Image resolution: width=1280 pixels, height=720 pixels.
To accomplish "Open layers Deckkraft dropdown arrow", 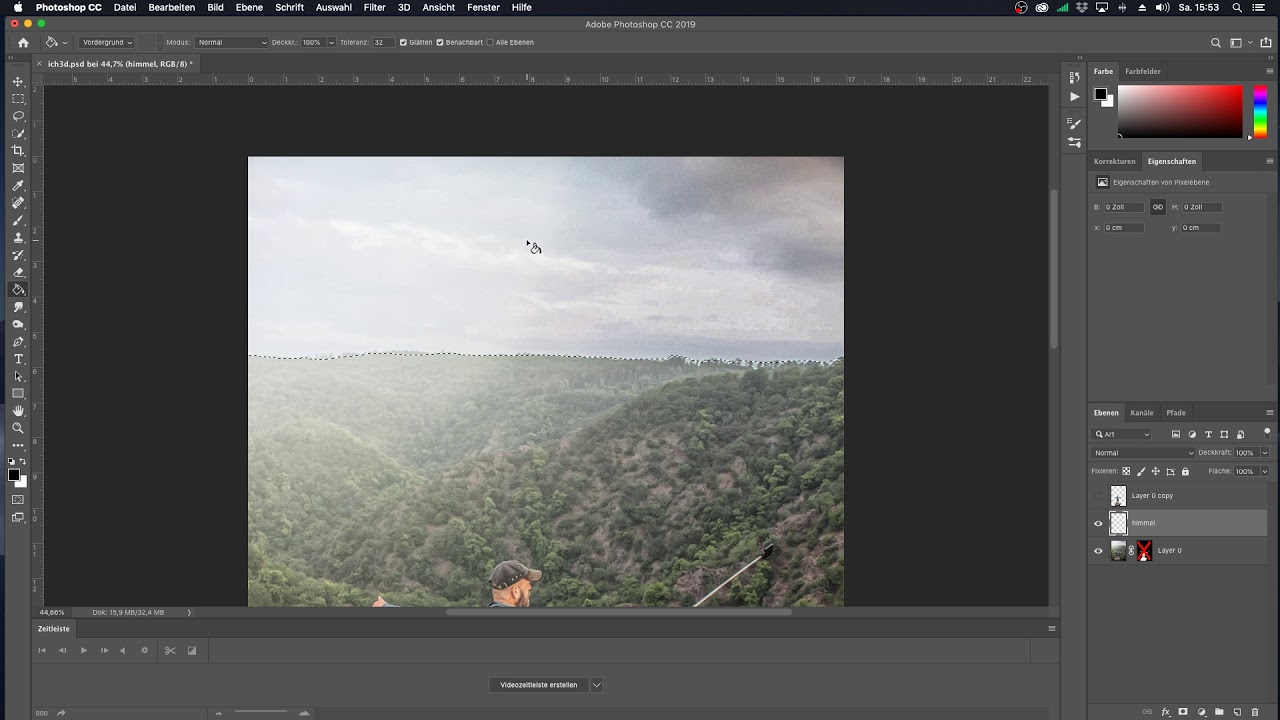I will (1264, 453).
